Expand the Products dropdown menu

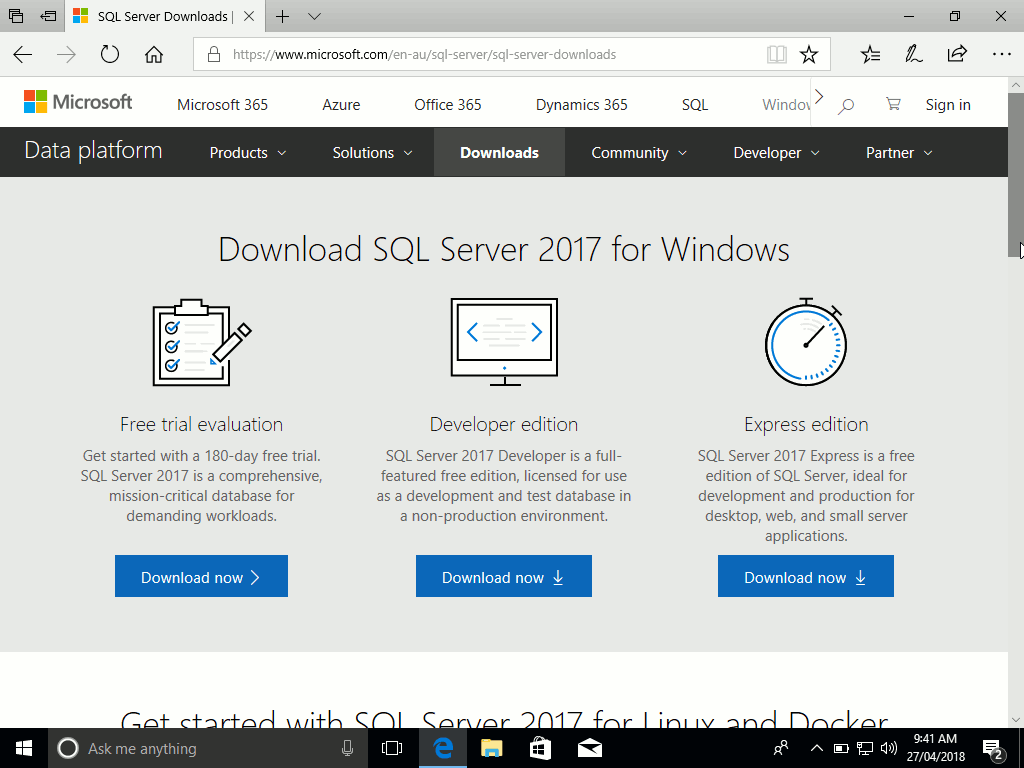(248, 153)
